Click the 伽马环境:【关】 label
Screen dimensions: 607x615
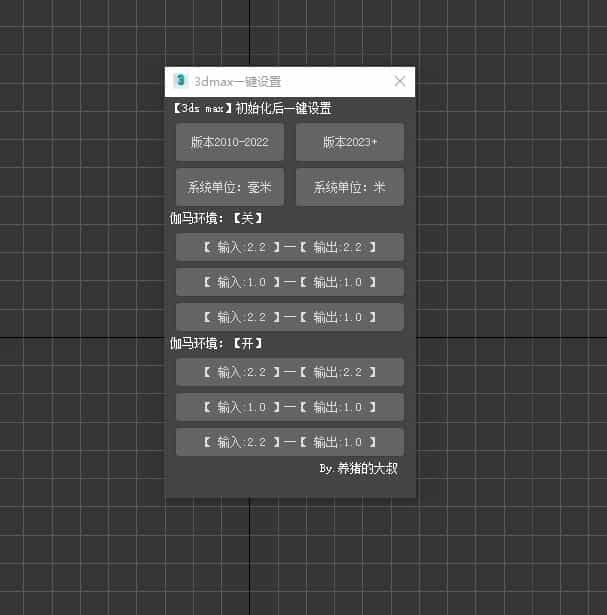pyautogui.click(x=216, y=218)
